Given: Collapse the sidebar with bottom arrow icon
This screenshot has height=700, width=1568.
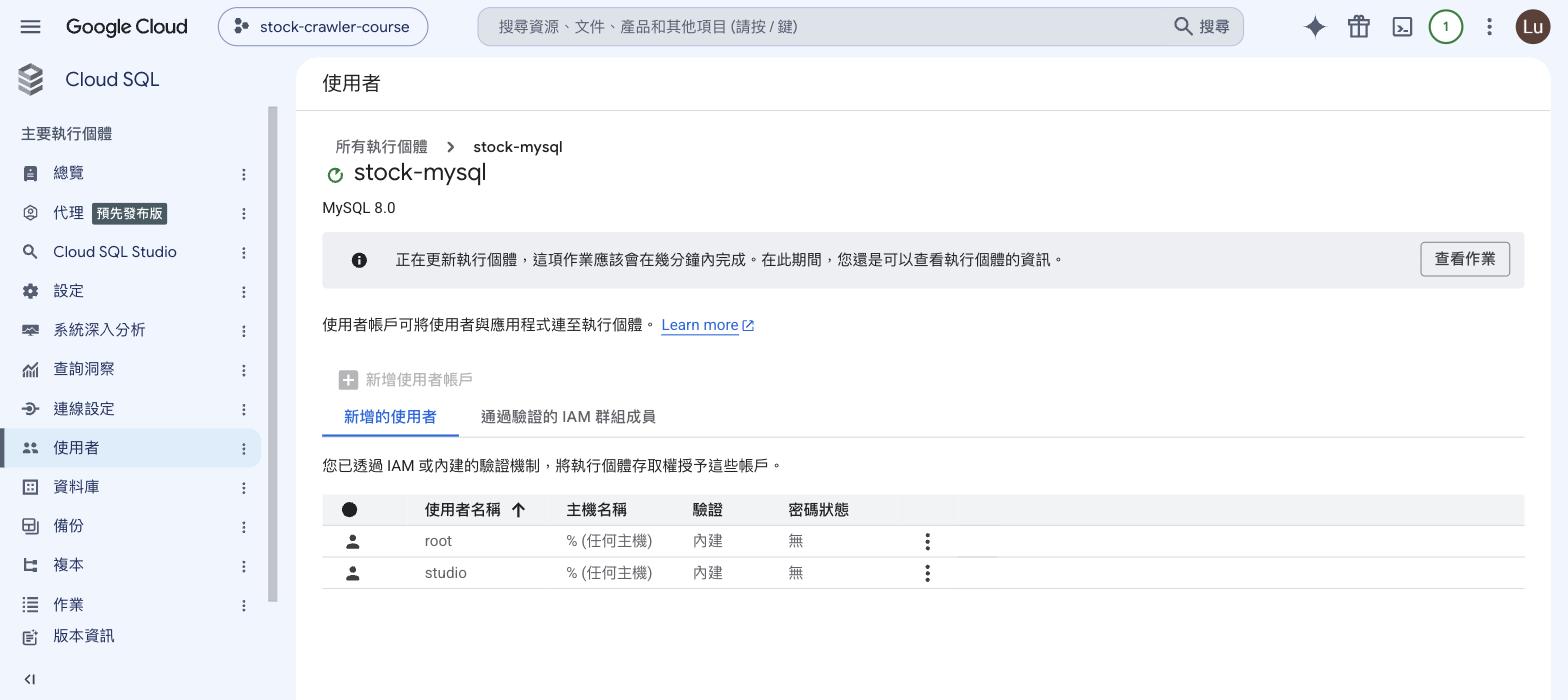Looking at the screenshot, I should [x=30, y=679].
